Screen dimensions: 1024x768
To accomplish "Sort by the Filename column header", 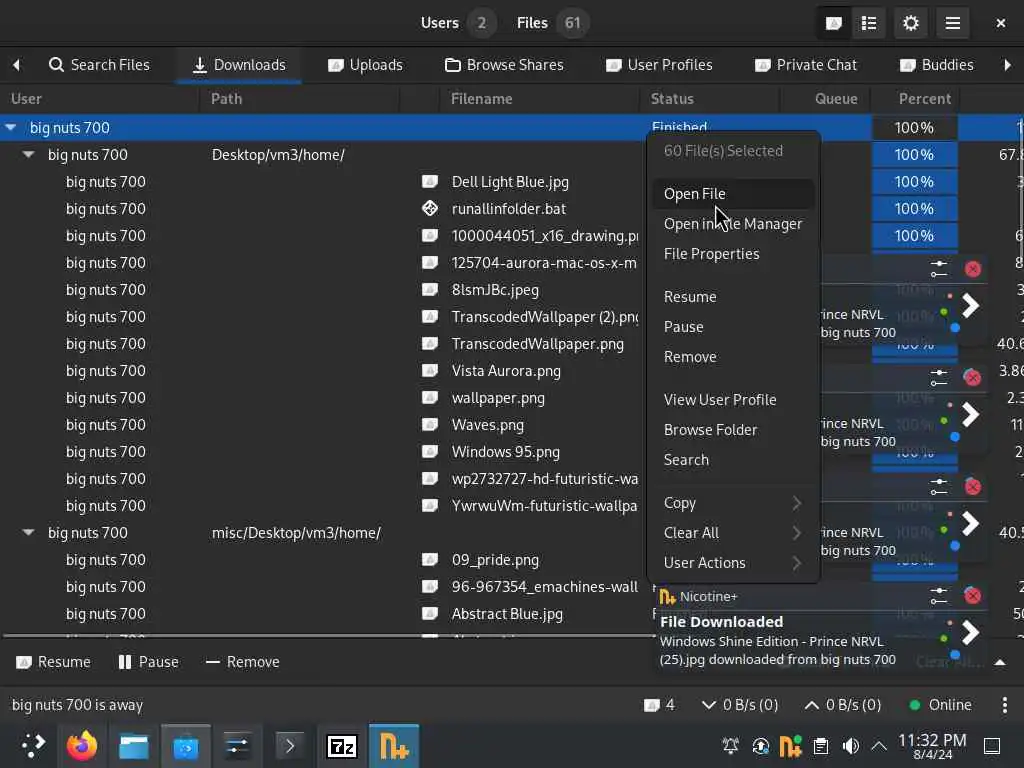I will coord(540,99).
